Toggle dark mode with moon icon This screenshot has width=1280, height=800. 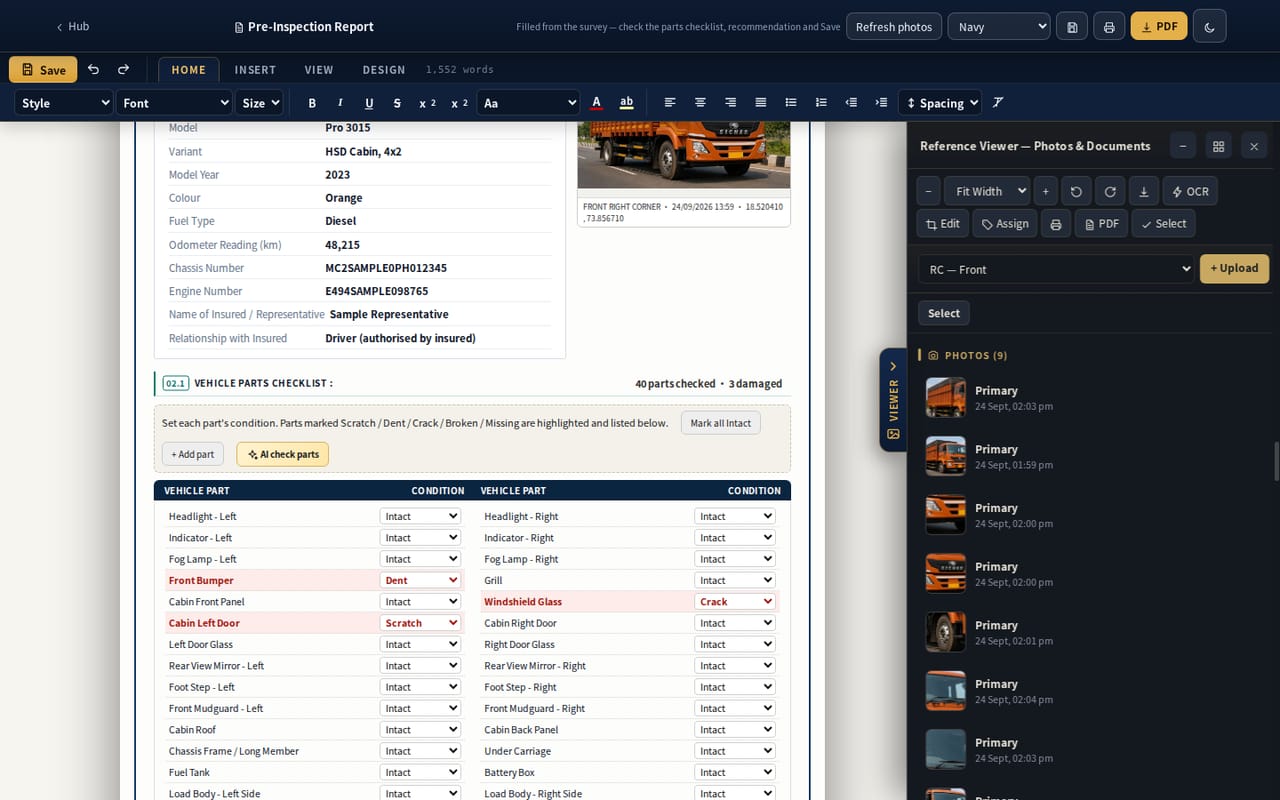pyautogui.click(x=1210, y=27)
